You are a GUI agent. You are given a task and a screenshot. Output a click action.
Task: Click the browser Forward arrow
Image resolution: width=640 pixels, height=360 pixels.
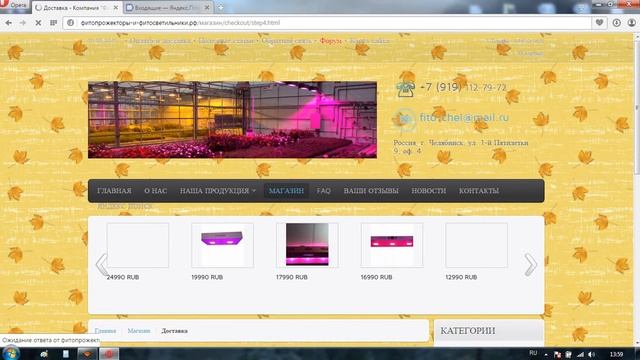tap(23, 23)
